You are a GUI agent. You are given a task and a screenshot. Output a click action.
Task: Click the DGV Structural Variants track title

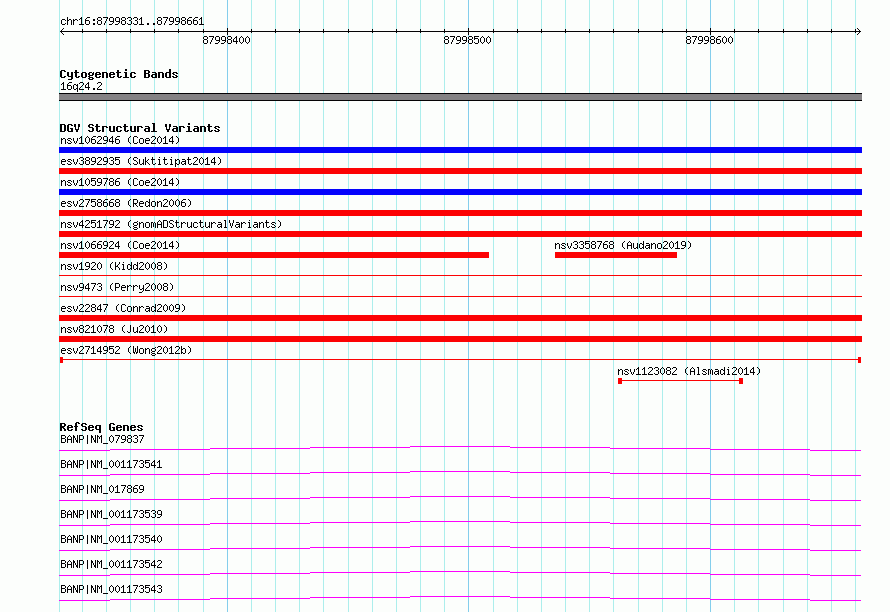click(140, 128)
